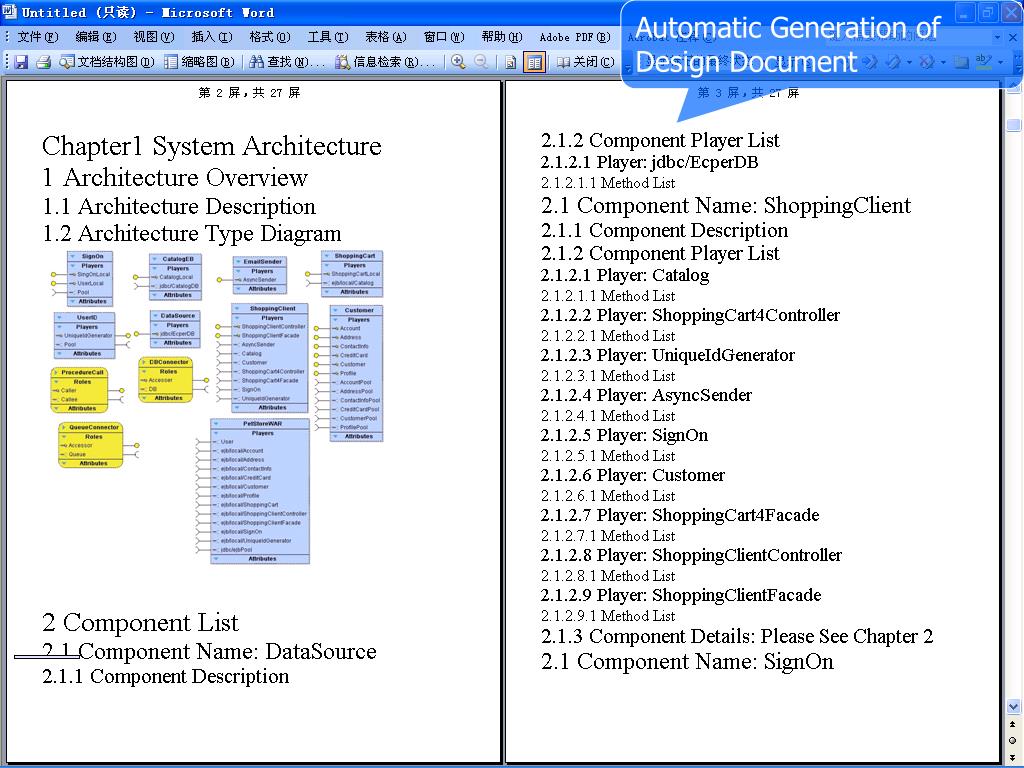Click the '第 2 屏, 共 27 屏' screen indicator

249,93
